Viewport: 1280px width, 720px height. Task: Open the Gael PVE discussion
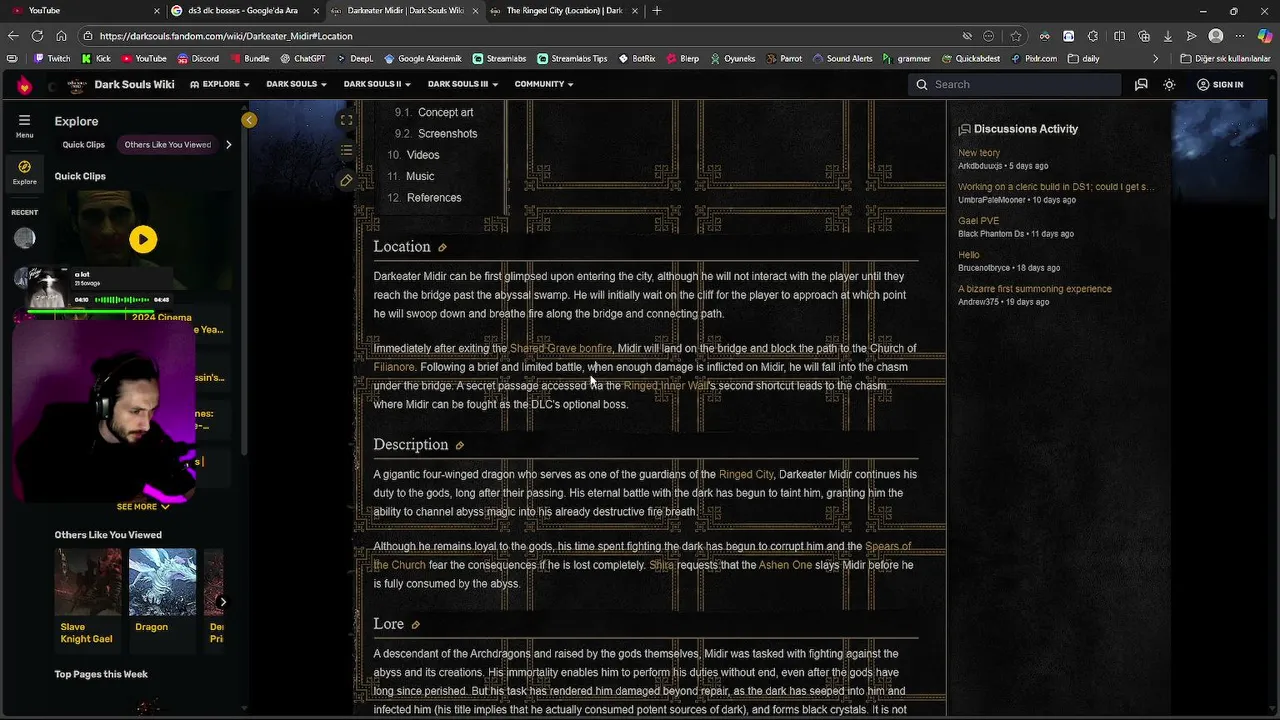pyautogui.click(x=978, y=222)
